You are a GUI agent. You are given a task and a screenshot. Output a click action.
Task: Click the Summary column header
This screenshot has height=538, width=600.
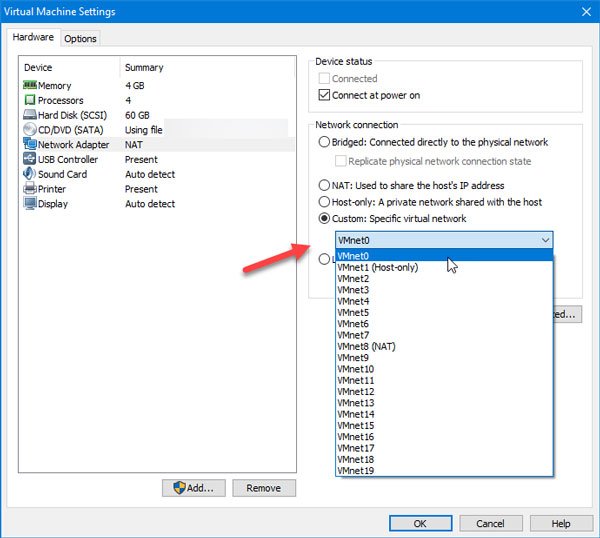pyautogui.click(x=144, y=68)
